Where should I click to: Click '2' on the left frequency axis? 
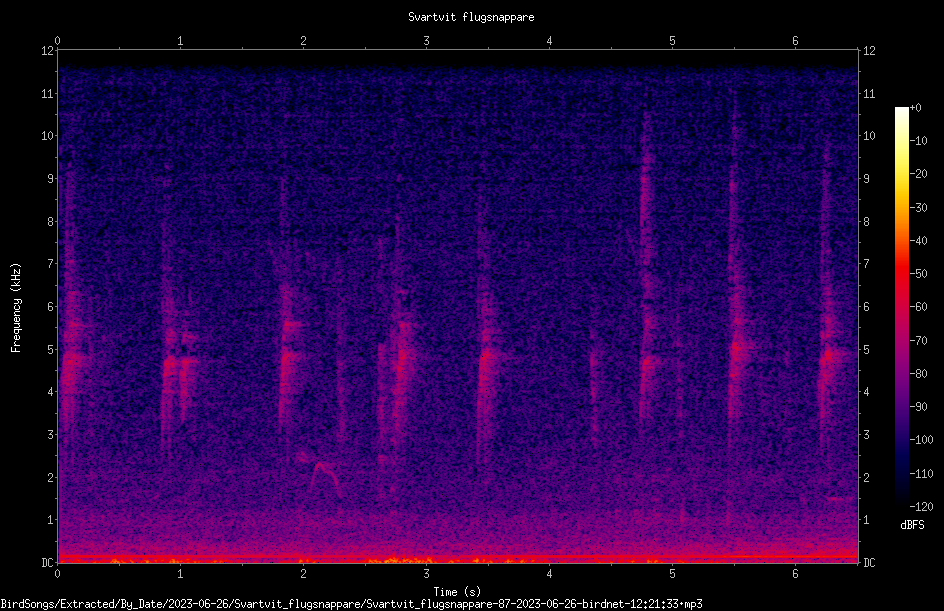[51, 477]
